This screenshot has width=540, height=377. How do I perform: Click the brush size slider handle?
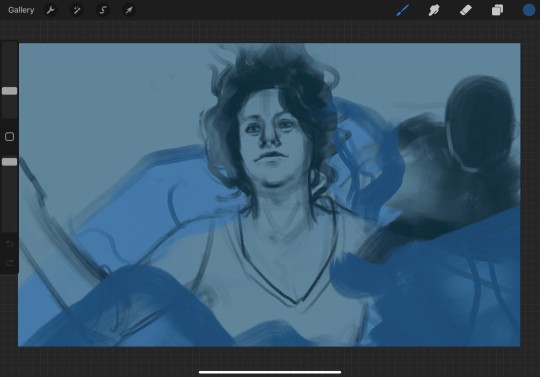(x=9, y=91)
